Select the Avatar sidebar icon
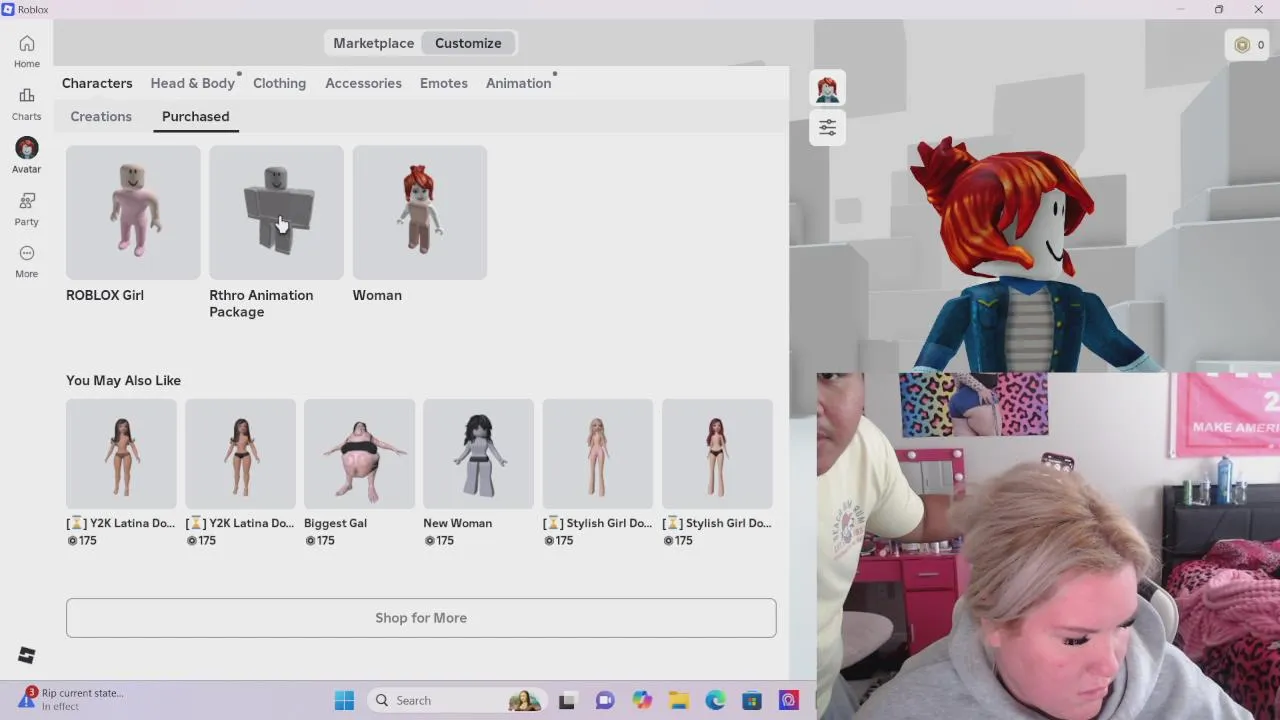Screen dimensions: 1280x720 (x=27, y=156)
